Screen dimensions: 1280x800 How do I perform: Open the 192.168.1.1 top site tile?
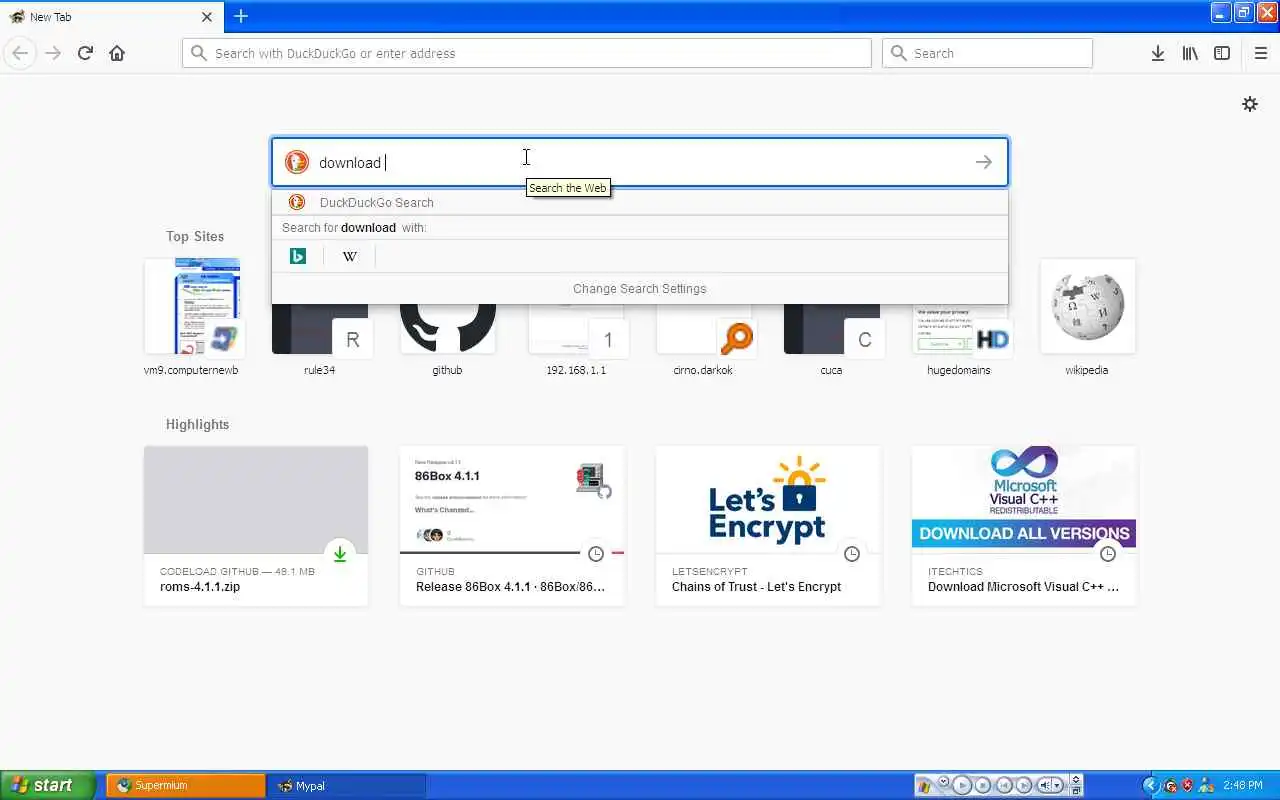click(x=576, y=340)
